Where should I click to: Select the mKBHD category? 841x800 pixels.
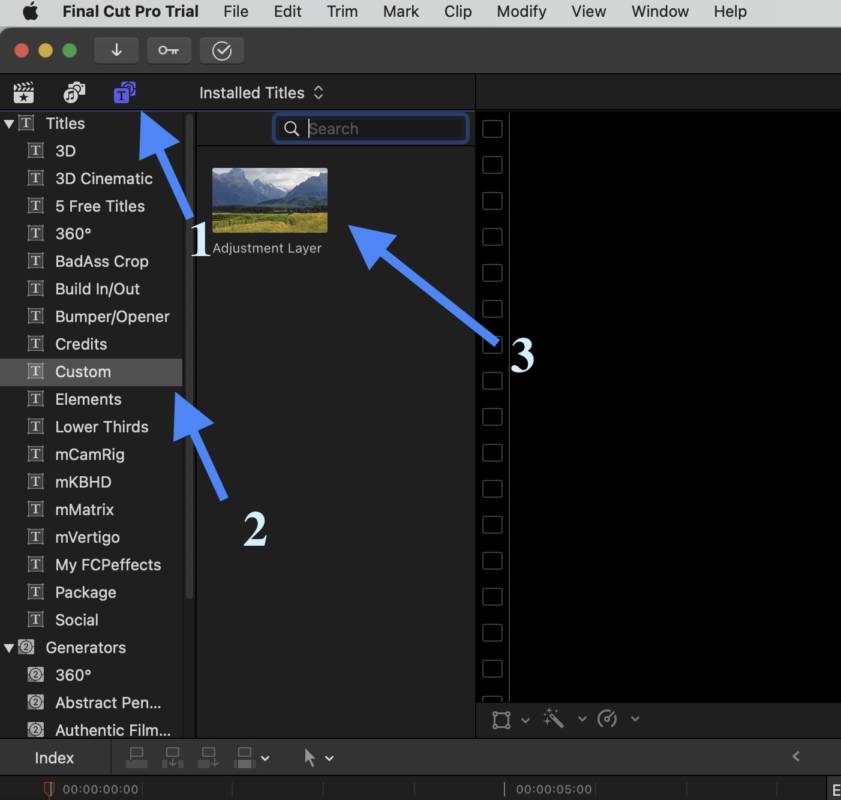pyautogui.click(x=91, y=482)
